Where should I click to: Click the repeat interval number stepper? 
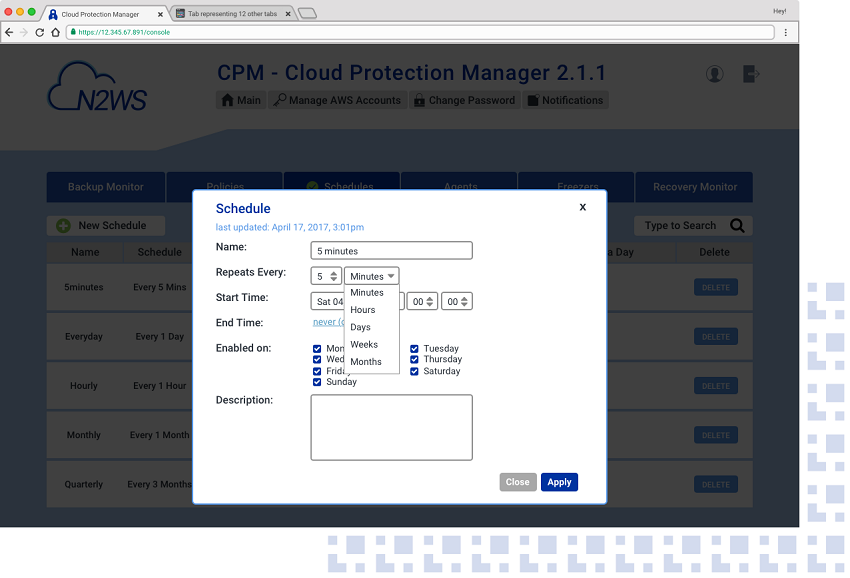coord(334,276)
